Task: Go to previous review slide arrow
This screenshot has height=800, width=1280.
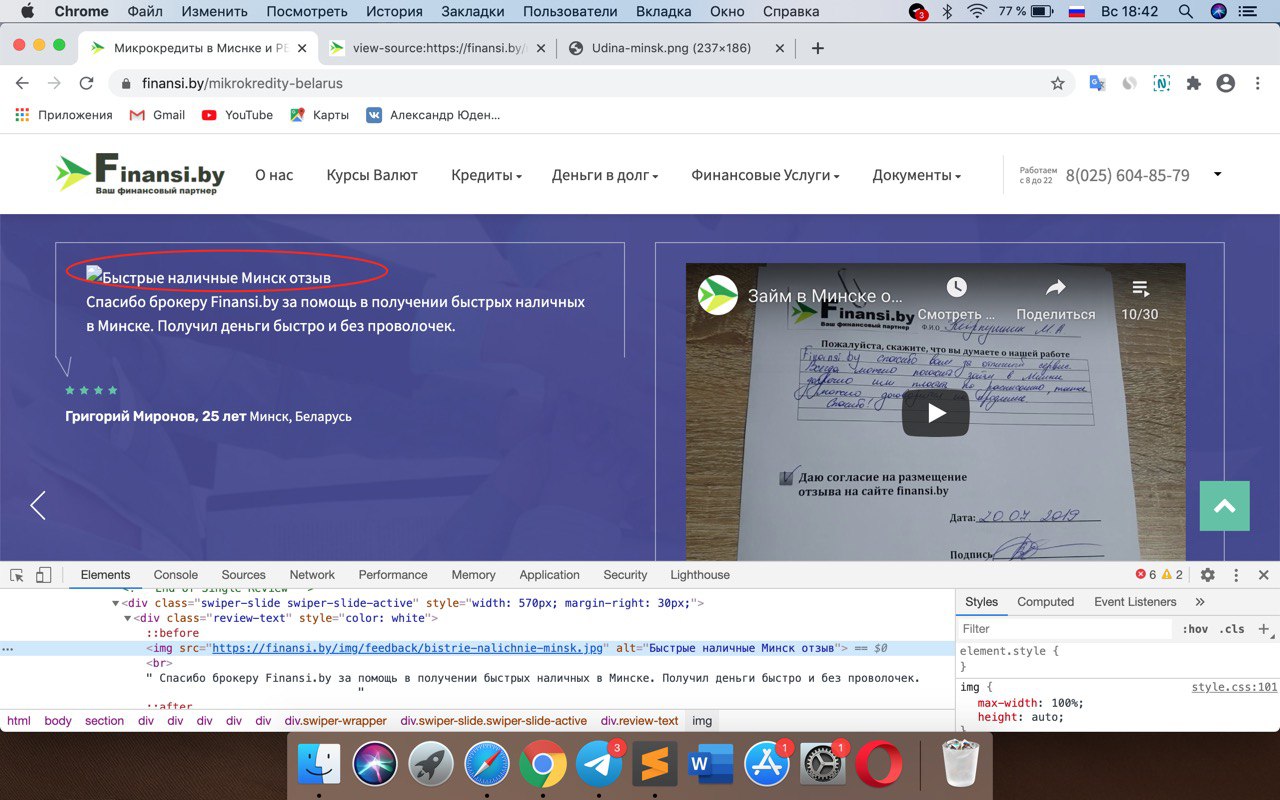Action: point(38,505)
